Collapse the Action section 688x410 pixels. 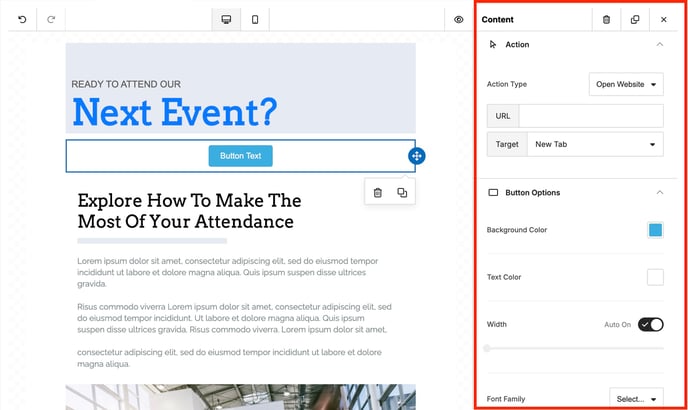659,45
